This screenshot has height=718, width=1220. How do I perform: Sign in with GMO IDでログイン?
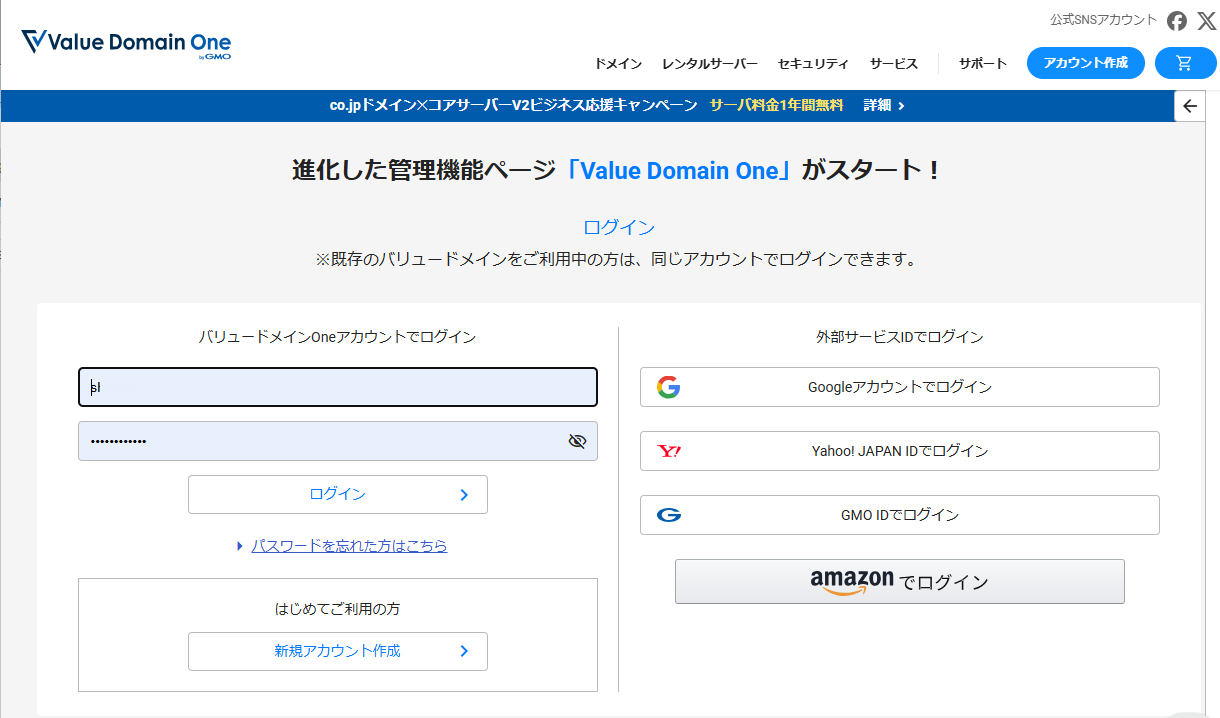[x=900, y=515]
